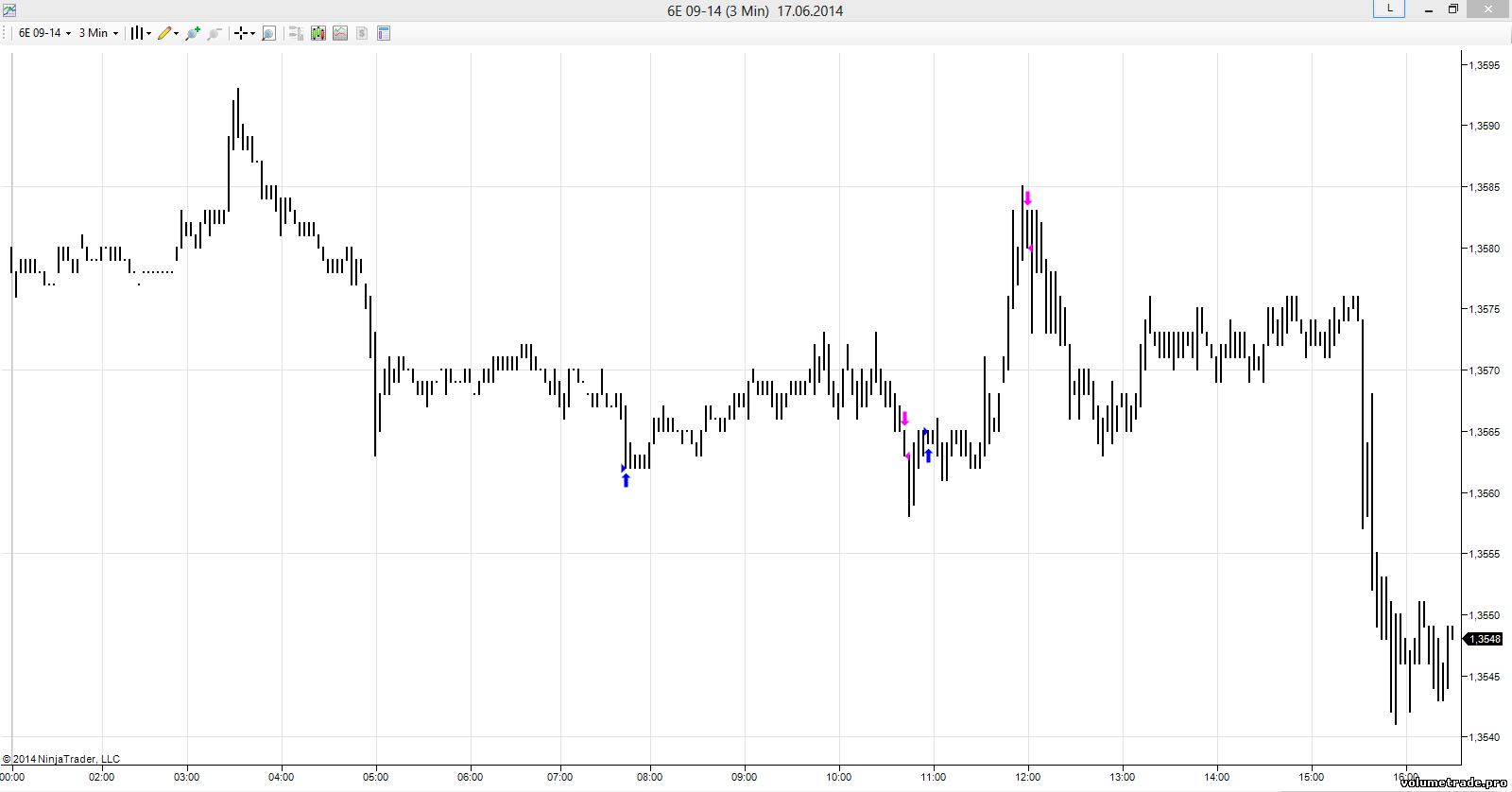This screenshot has height=792, width=1512.
Task: Click the 09:00 time axis label
Action: coord(744,777)
